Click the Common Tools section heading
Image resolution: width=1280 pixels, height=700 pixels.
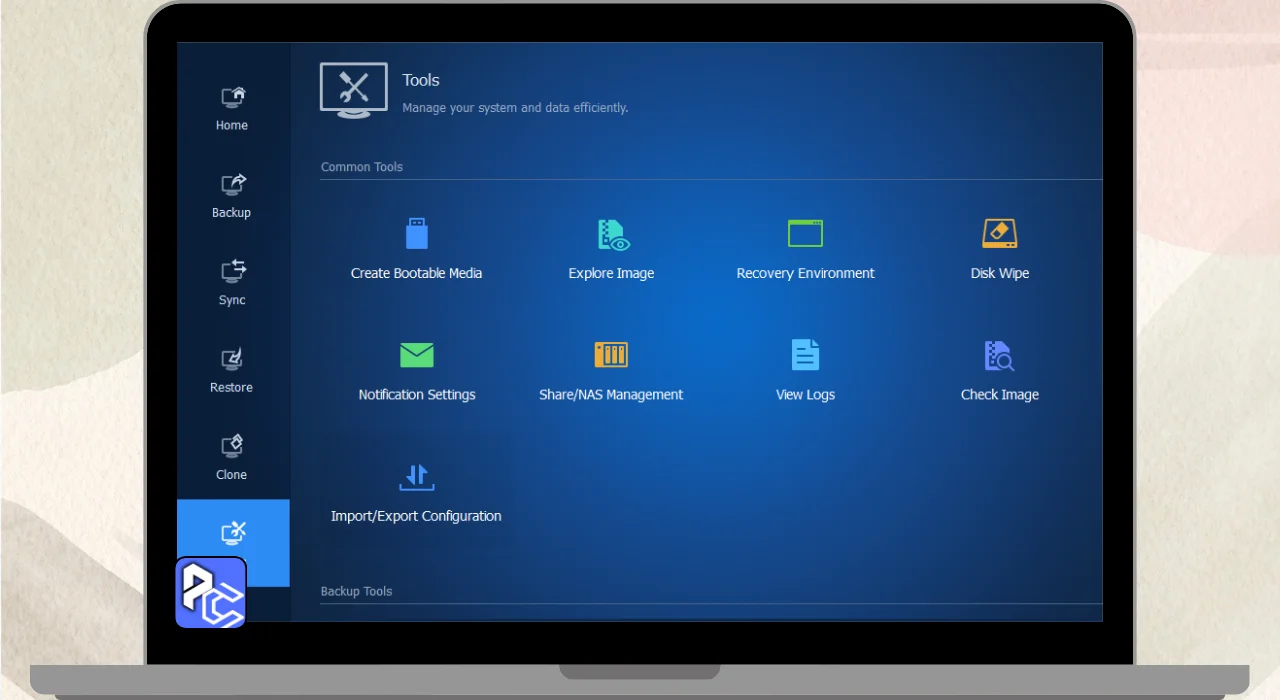(x=362, y=167)
